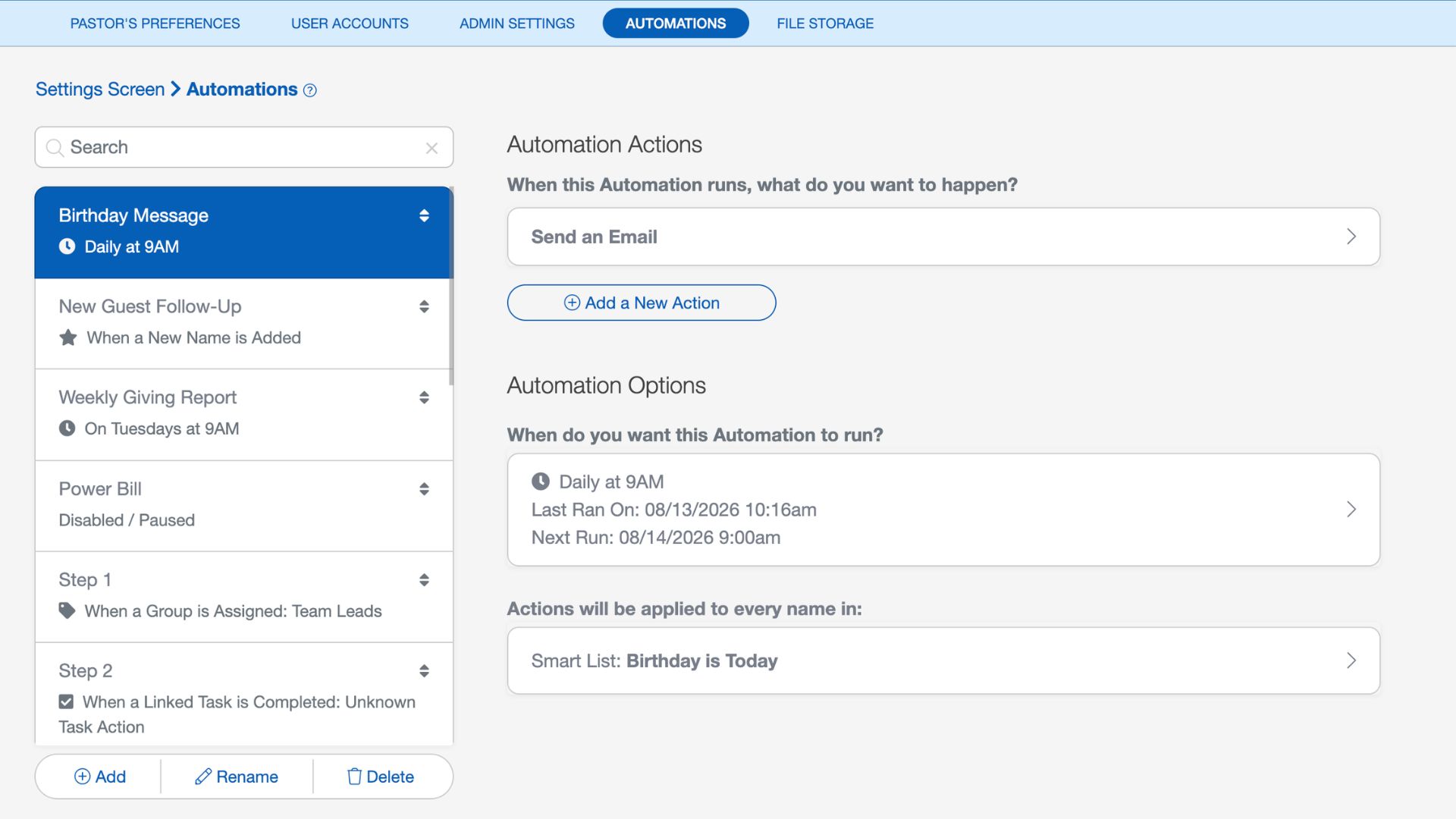This screenshot has height=819, width=1456.
Task: Select the Step 1 automation
Action: tap(243, 597)
